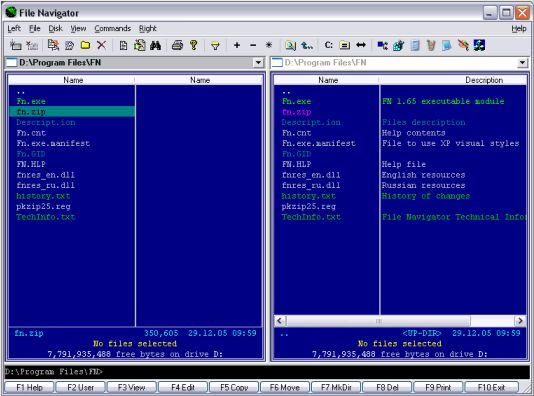Click the F5 Copy button
Image resolution: width=534 pixels, height=396 pixels.
pyautogui.click(x=234, y=387)
